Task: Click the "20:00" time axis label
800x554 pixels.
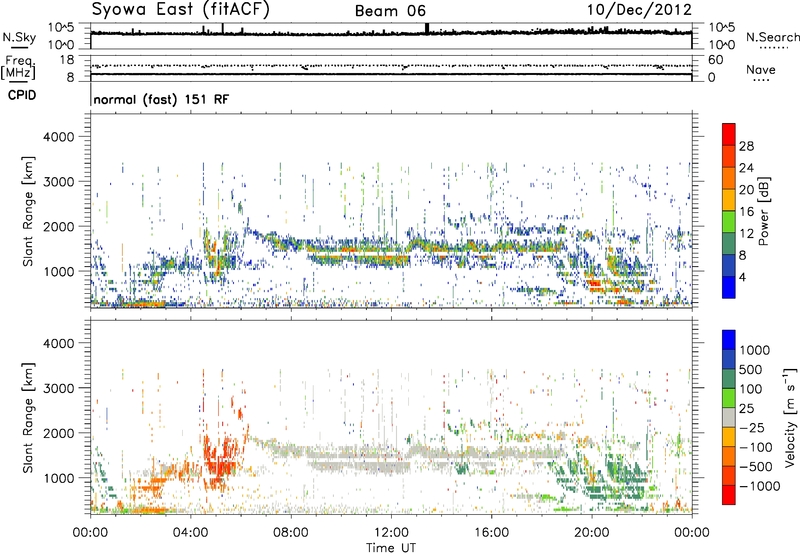Action: (x=591, y=533)
